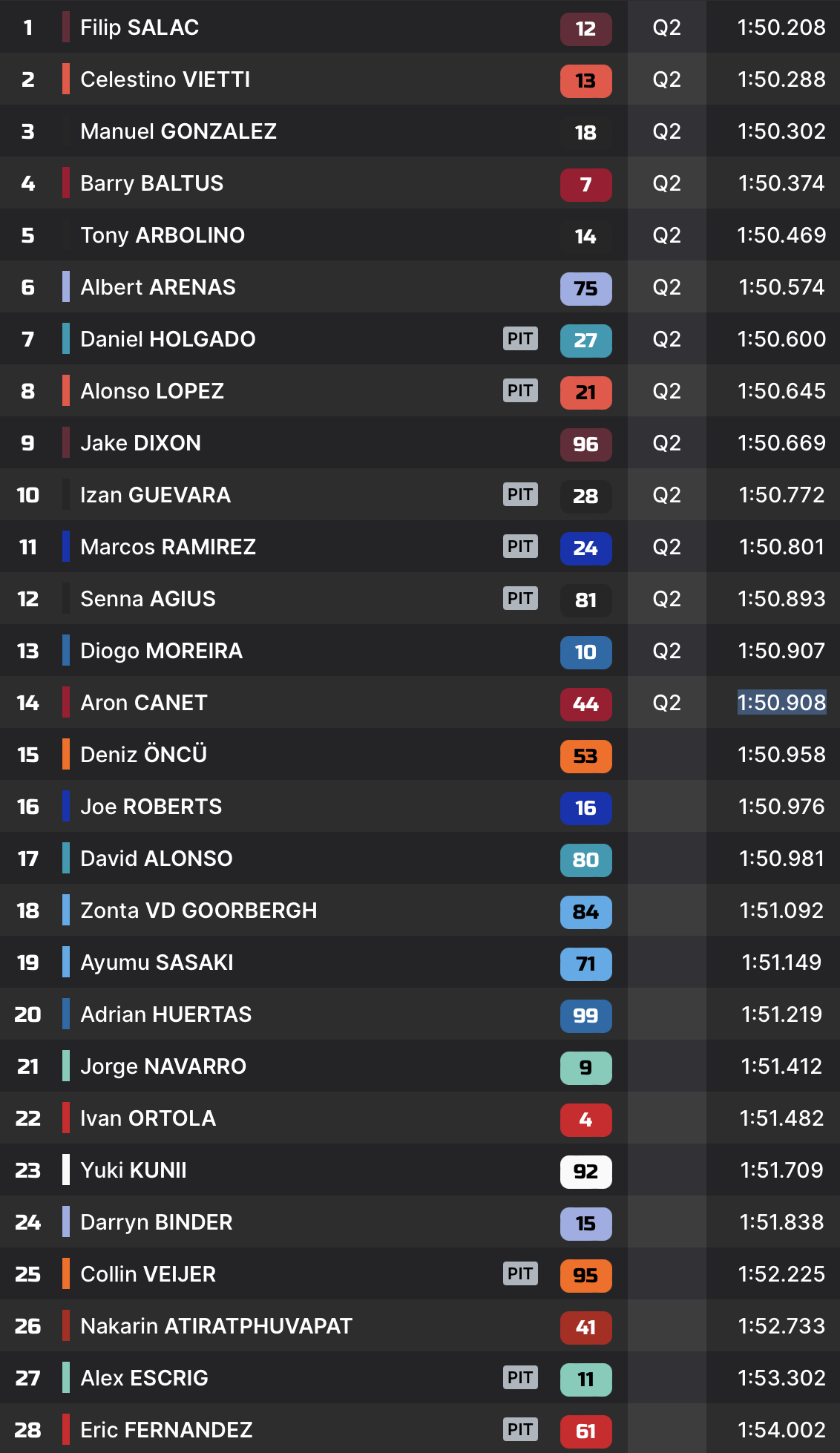Click Nakarin Atiratphuvapat's name

click(x=216, y=1326)
